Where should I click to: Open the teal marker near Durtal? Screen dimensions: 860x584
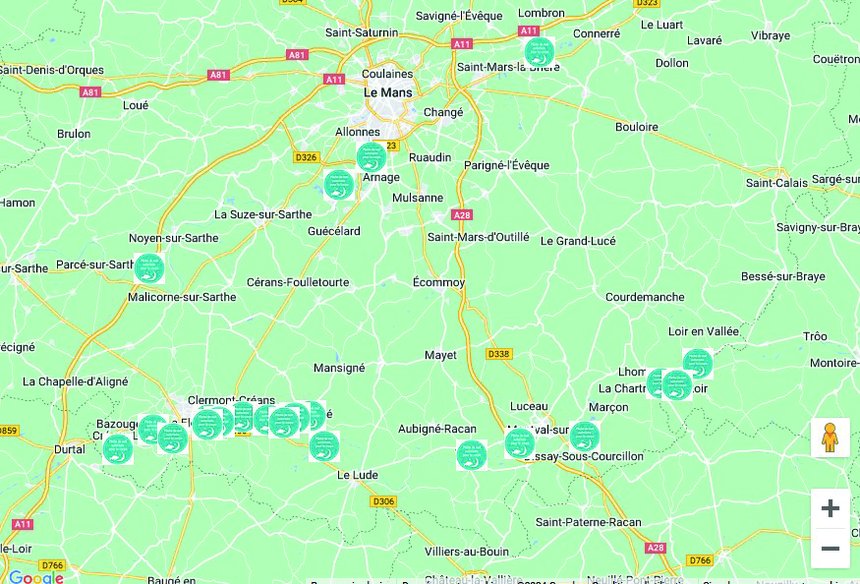pyautogui.click(x=118, y=449)
